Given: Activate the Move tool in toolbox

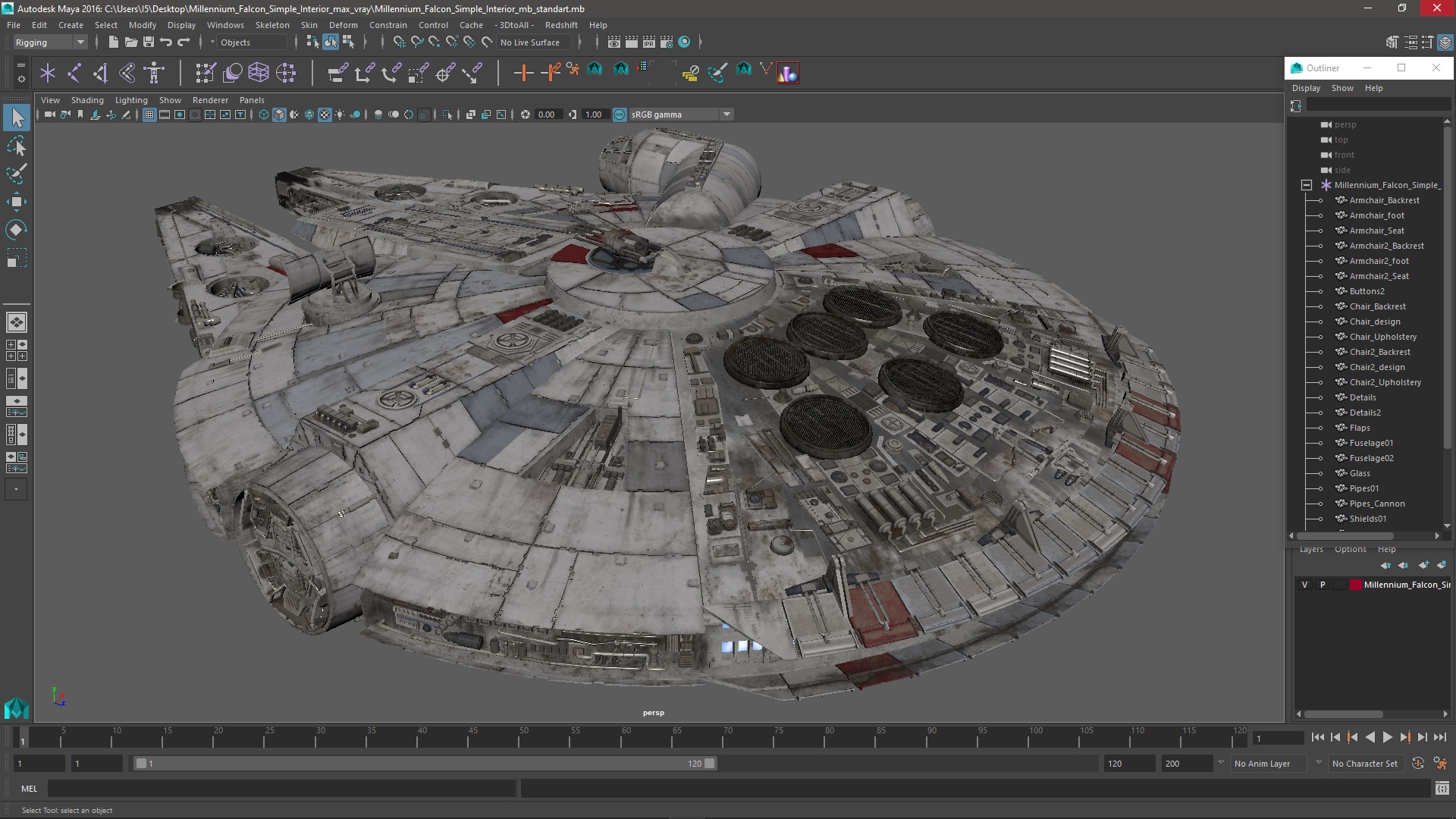Looking at the screenshot, I should click(x=17, y=202).
